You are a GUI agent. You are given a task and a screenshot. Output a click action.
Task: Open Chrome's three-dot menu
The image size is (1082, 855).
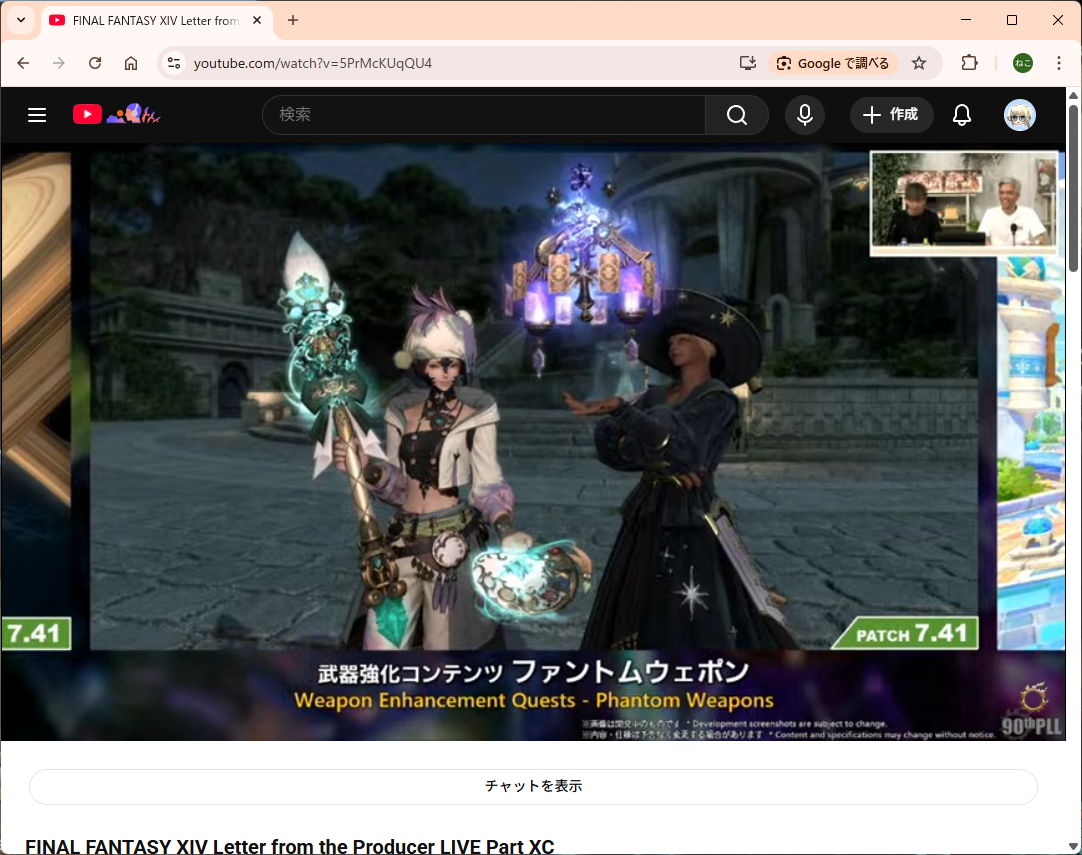coord(1058,63)
